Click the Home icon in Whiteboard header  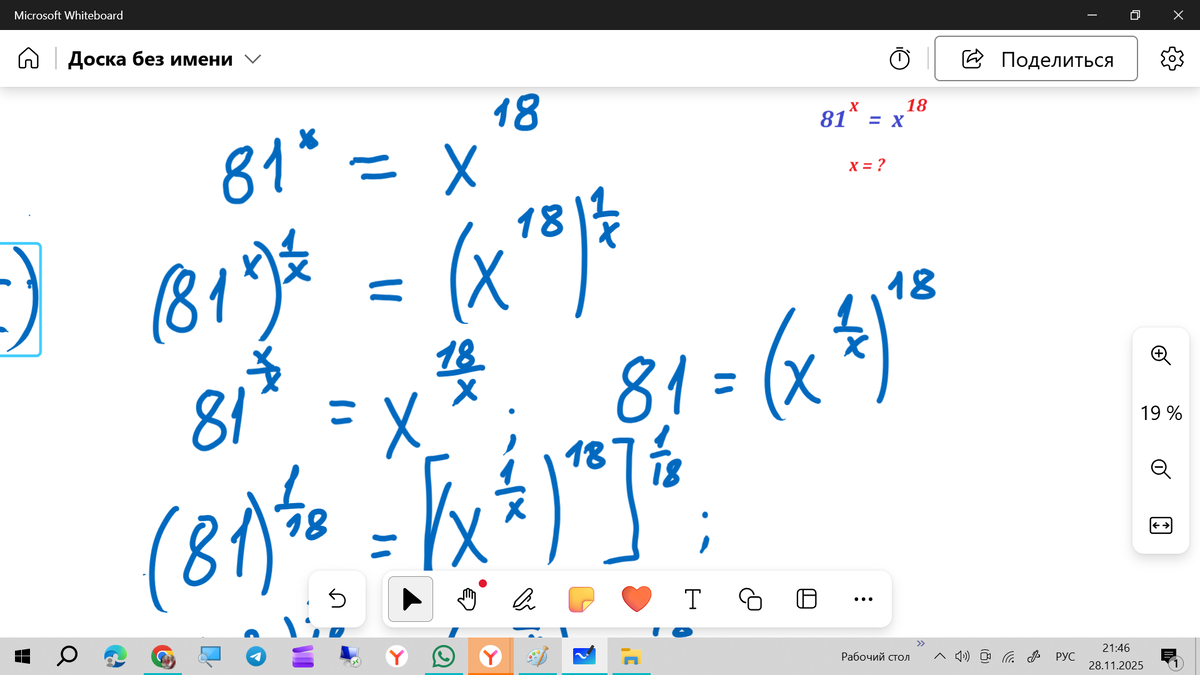tap(28, 59)
